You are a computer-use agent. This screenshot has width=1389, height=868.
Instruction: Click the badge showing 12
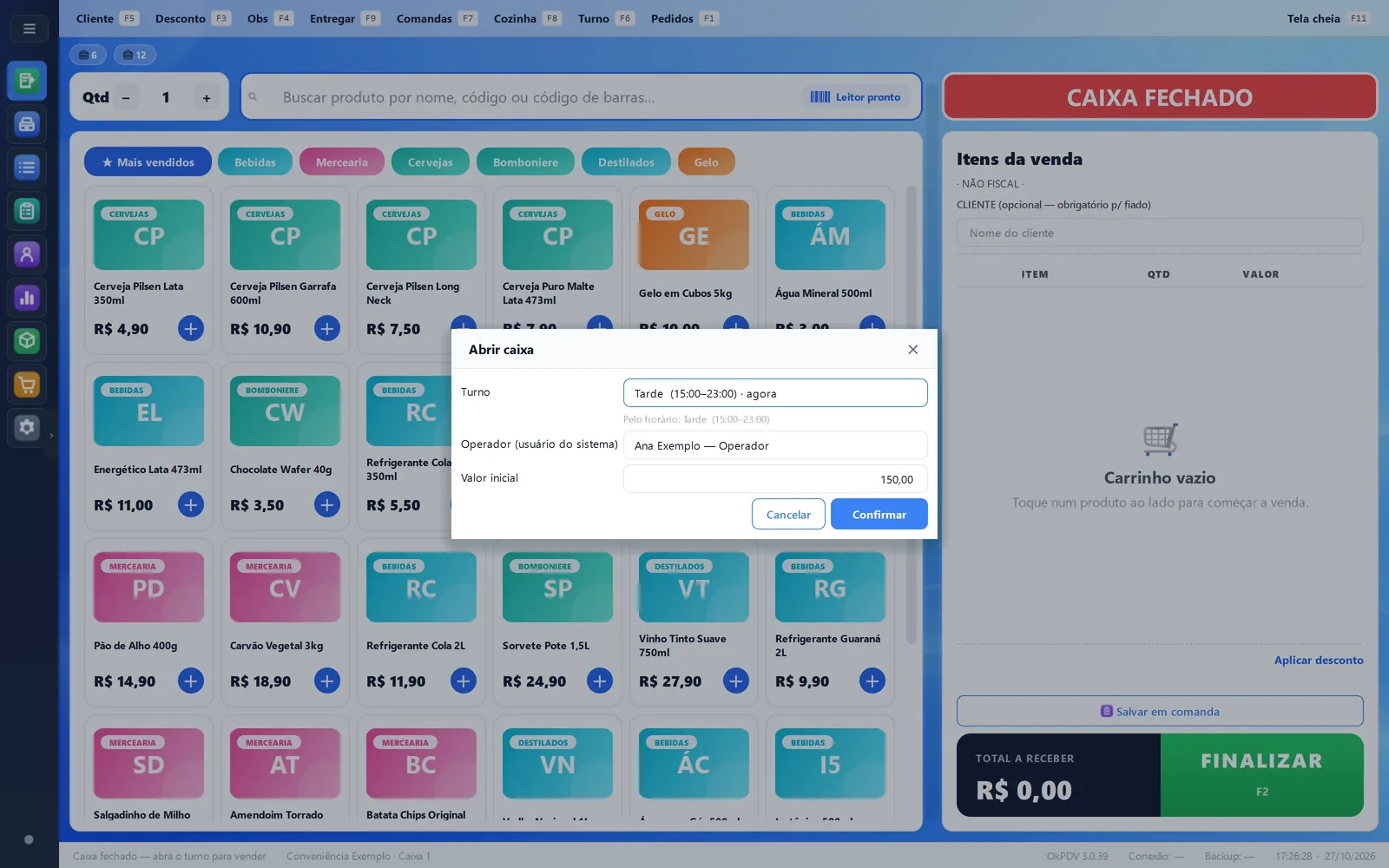[135, 55]
